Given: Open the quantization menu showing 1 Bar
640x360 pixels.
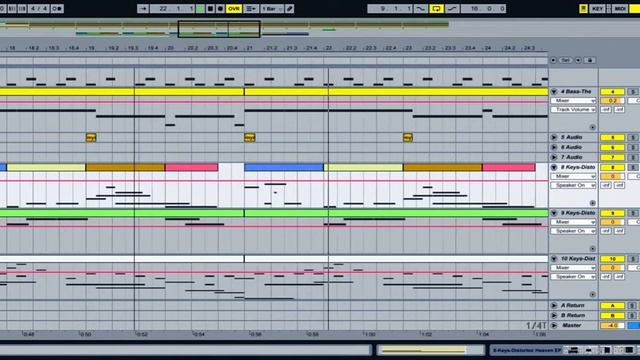Looking at the screenshot, I should coord(272,9).
